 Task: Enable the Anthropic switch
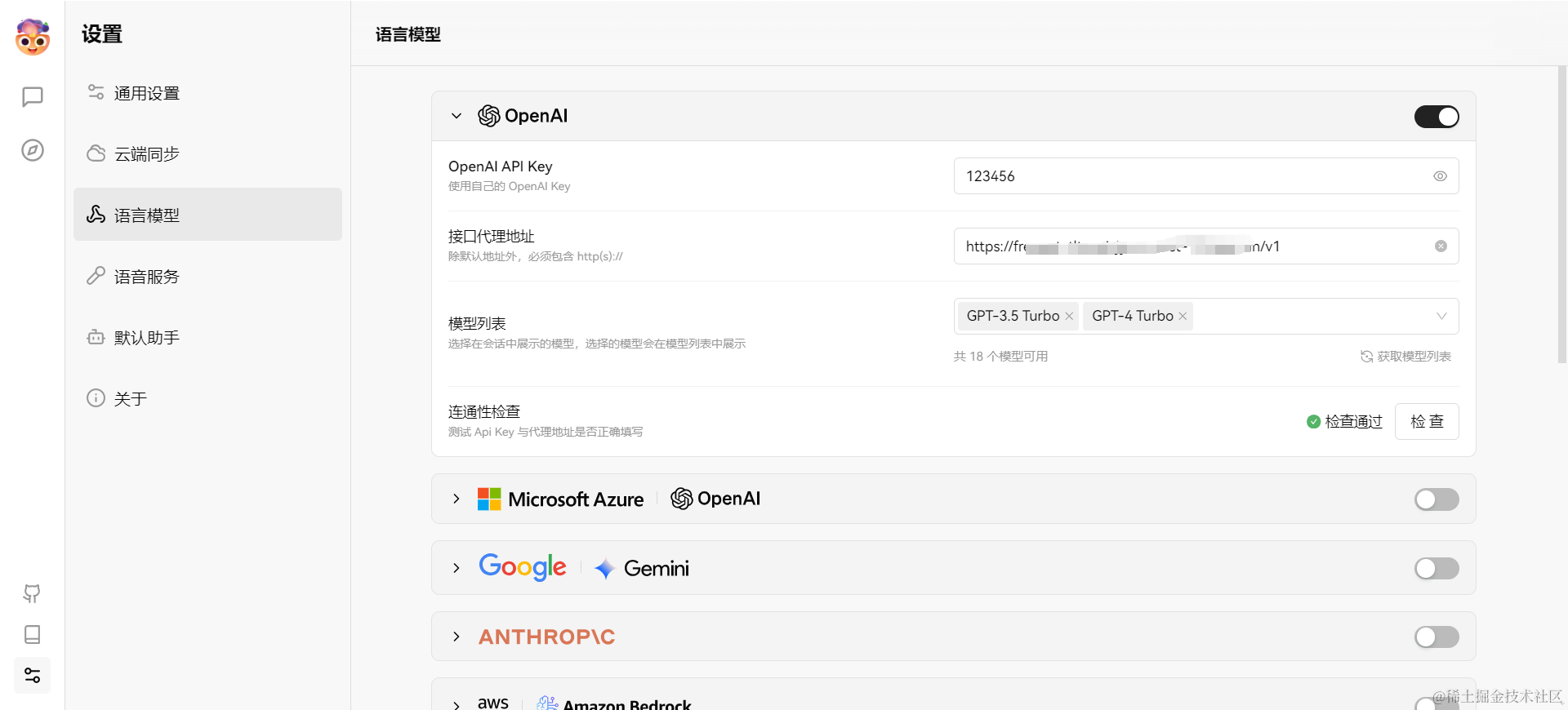click(x=1437, y=637)
